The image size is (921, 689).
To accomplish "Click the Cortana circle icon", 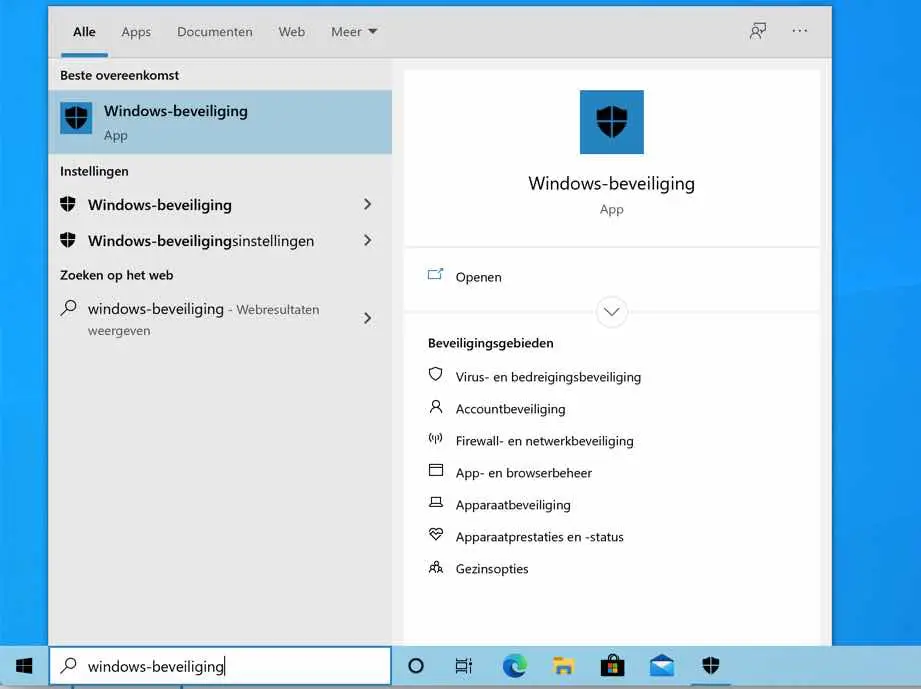I will tap(416, 666).
